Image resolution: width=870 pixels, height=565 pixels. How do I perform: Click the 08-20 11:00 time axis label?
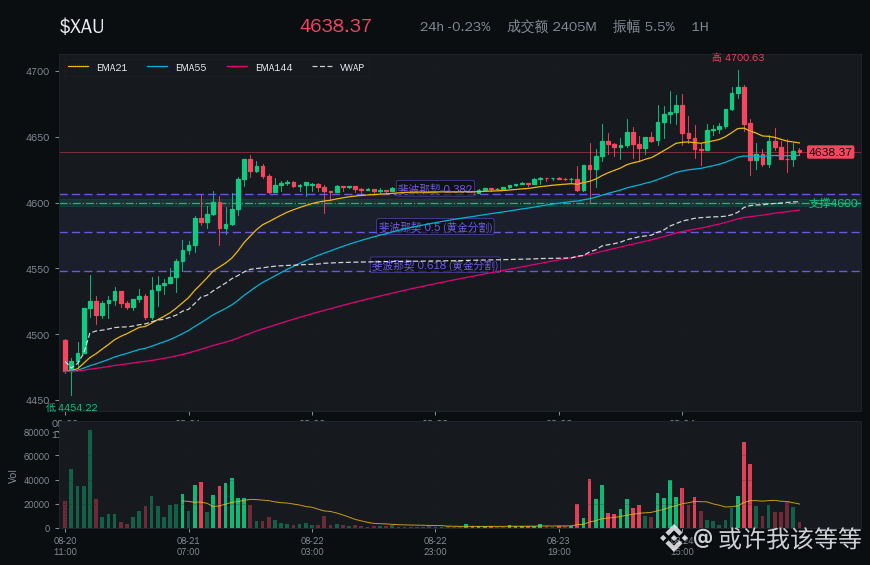pos(65,546)
